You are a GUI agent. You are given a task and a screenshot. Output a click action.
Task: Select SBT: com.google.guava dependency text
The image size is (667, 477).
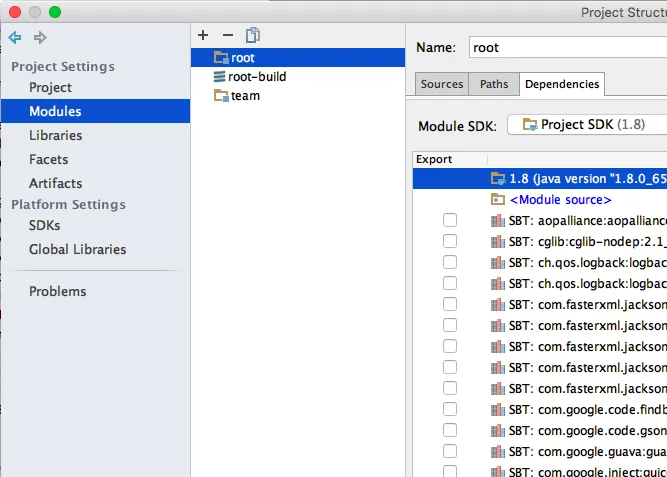(588, 451)
